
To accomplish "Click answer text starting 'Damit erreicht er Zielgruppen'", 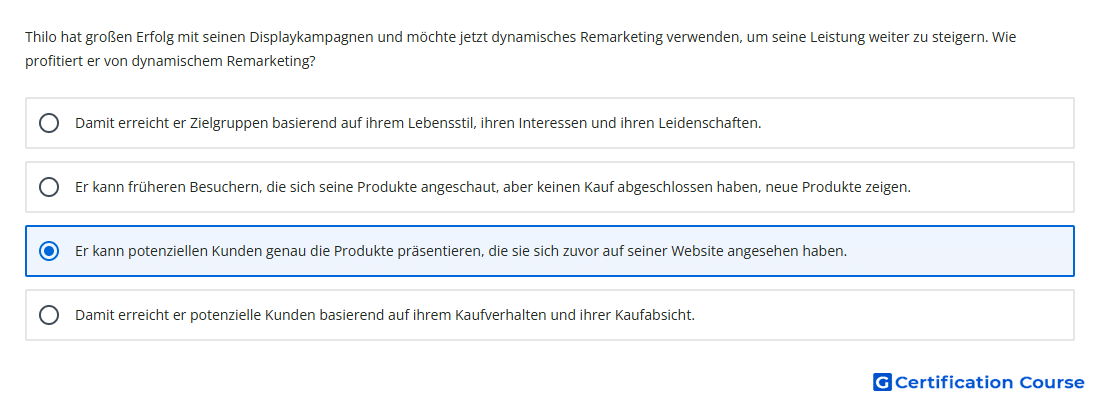I will pos(418,123).
